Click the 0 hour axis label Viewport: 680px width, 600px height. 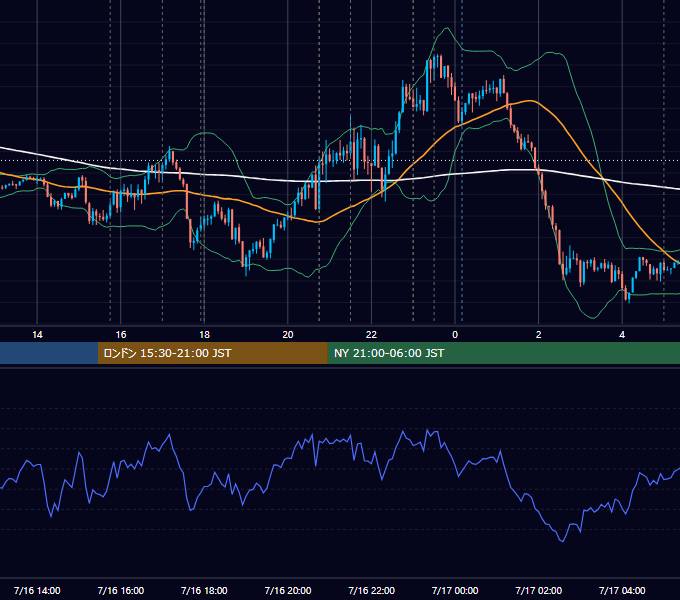pyautogui.click(x=455, y=335)
